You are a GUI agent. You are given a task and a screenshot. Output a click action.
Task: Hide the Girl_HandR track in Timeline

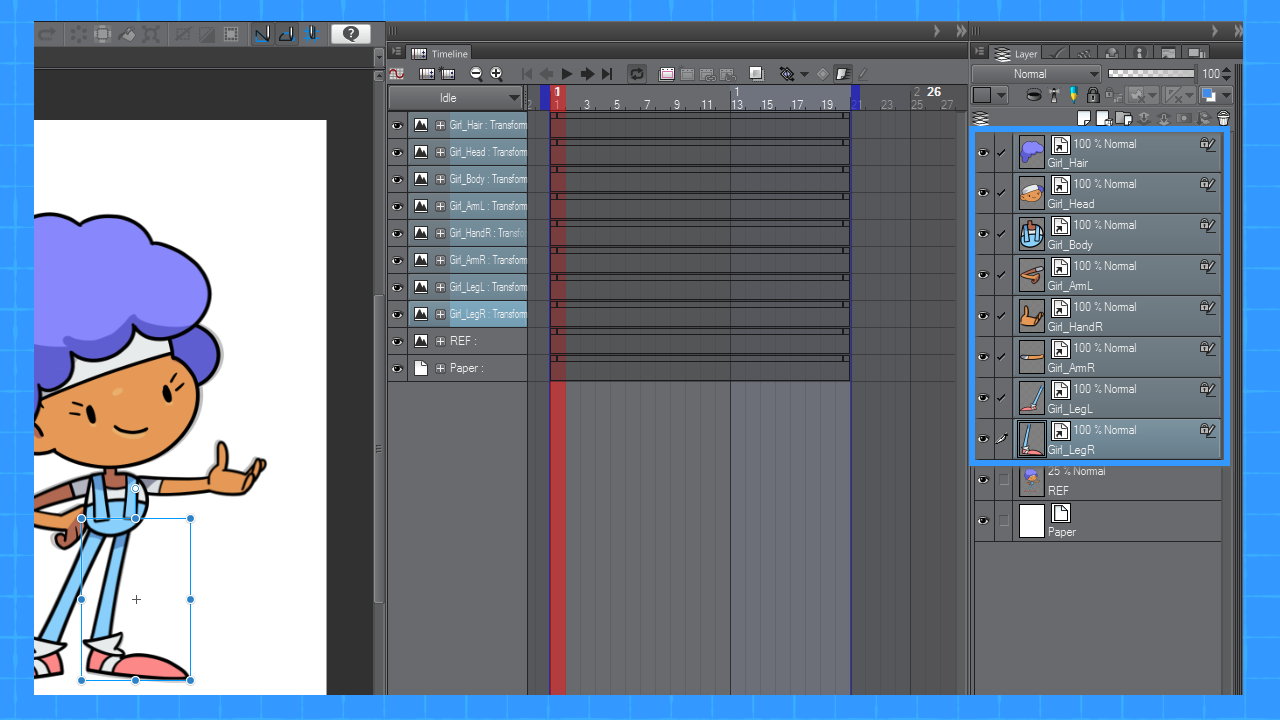click(397, 233)
